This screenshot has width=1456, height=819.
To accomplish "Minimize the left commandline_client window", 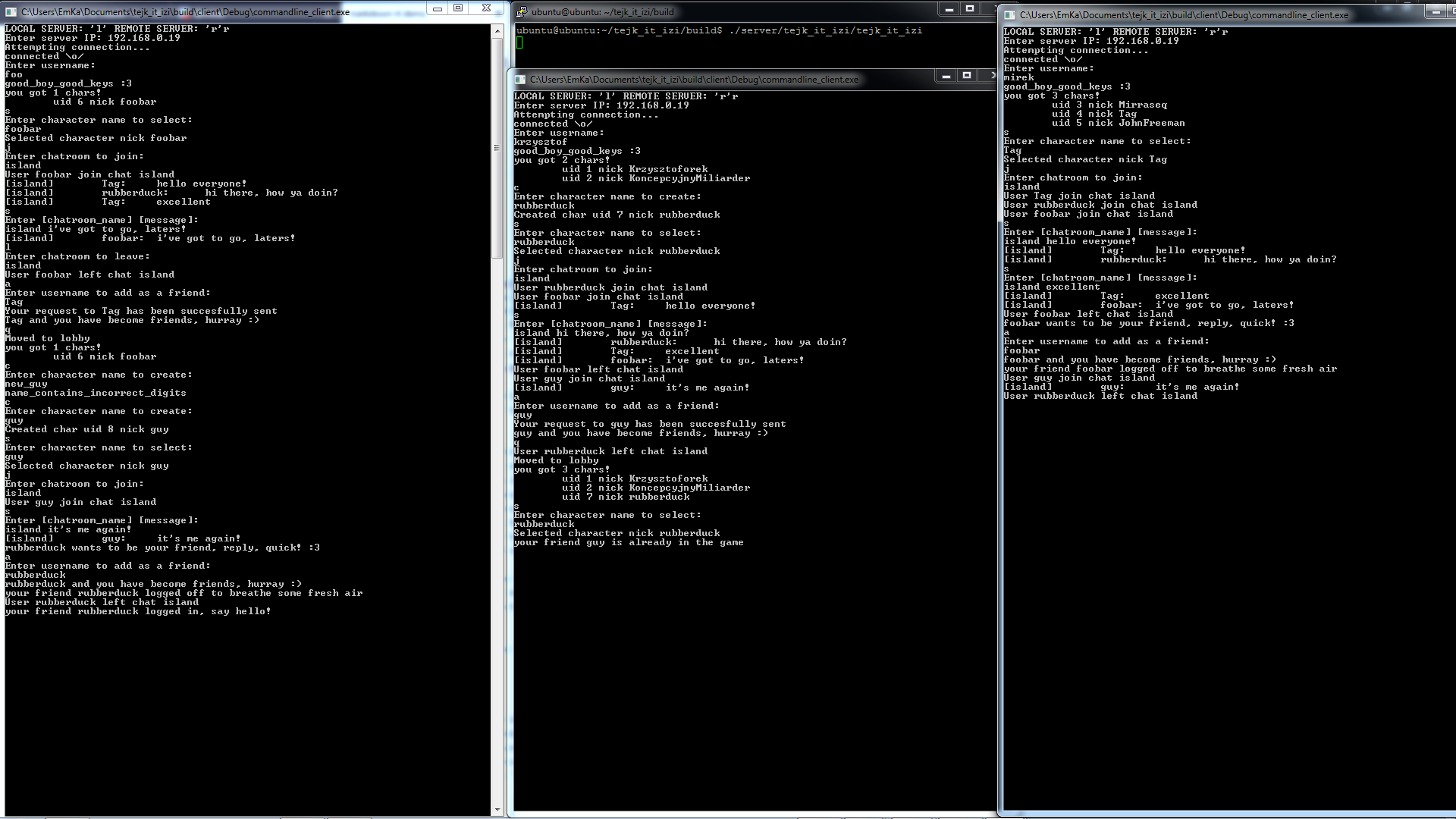I will point(438,8).
